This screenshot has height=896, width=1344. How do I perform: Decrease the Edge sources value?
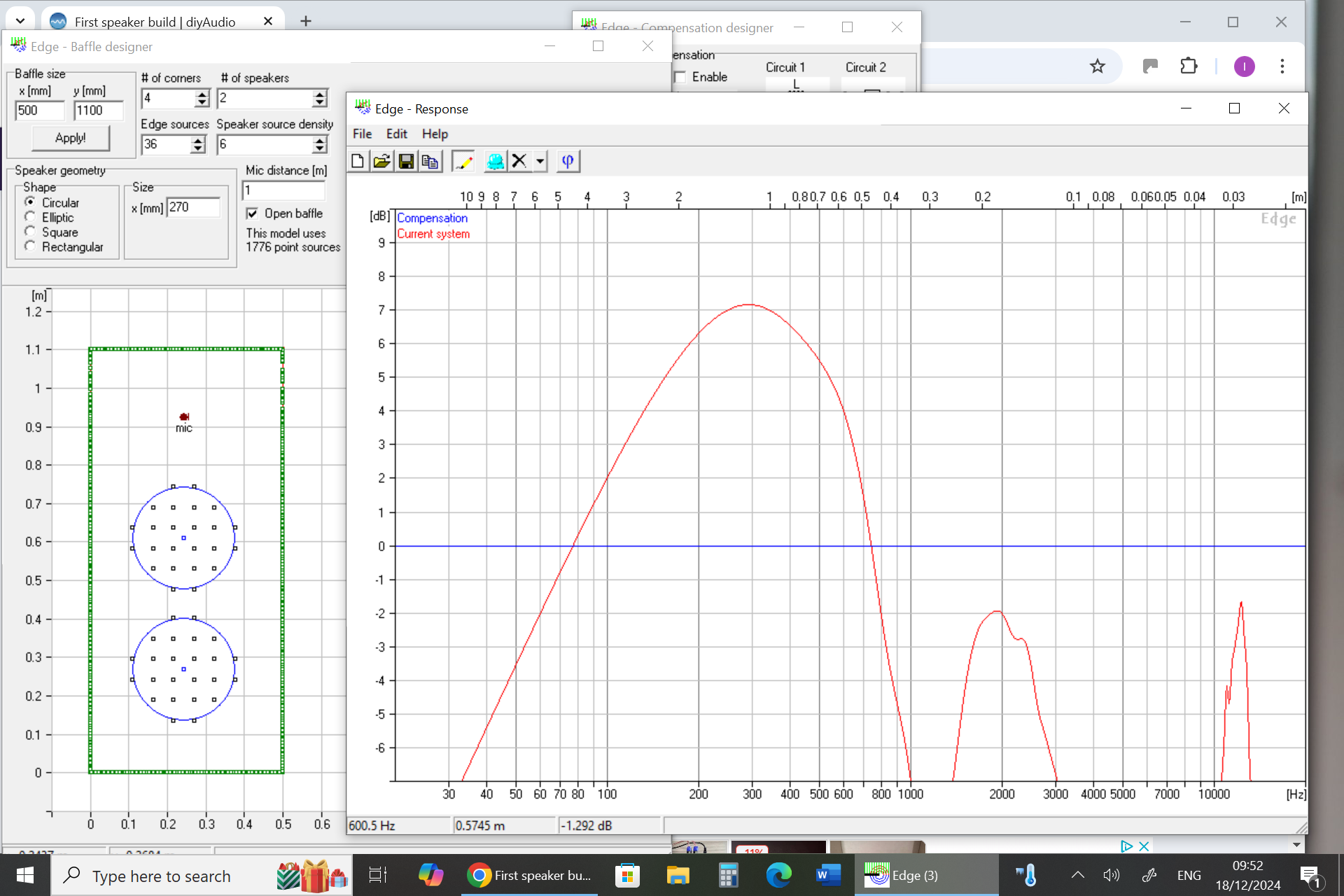click(x=198, y=149)
